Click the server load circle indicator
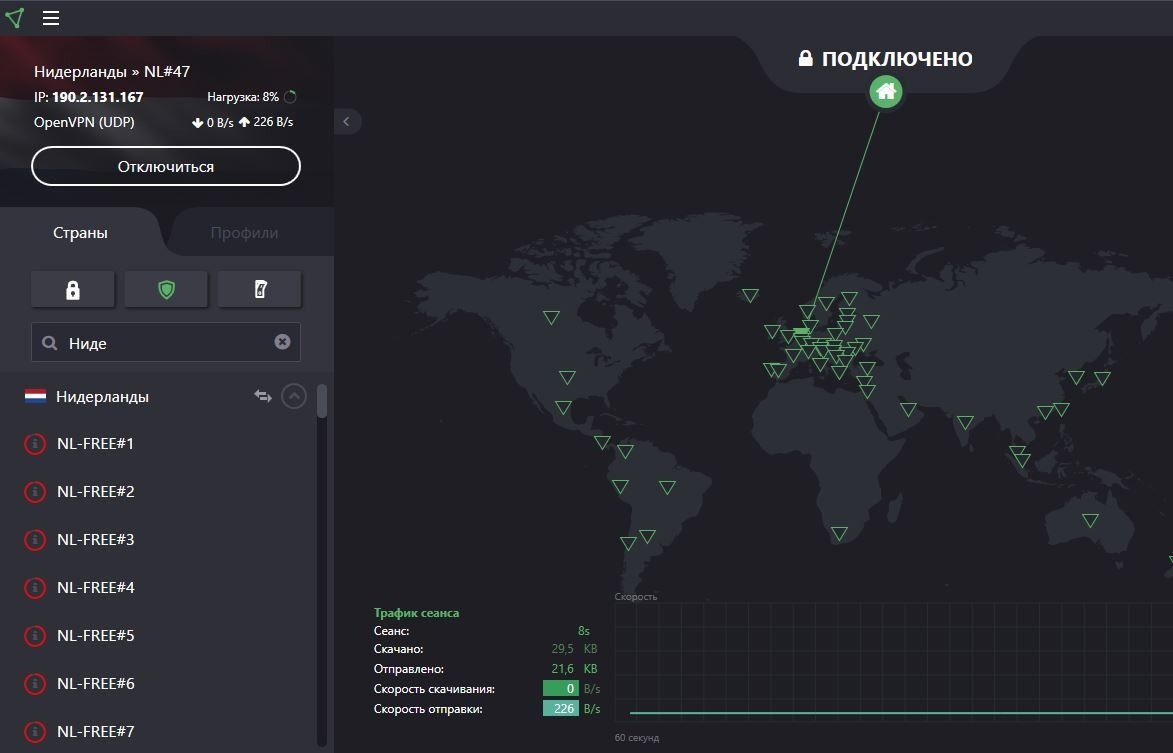1173x753 pixels. pos(290,96)
